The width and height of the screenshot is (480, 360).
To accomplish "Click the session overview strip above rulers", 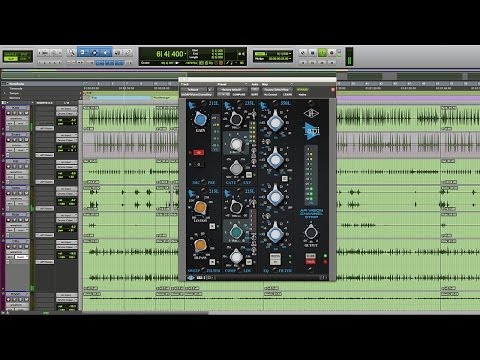I will pos(240,75).
